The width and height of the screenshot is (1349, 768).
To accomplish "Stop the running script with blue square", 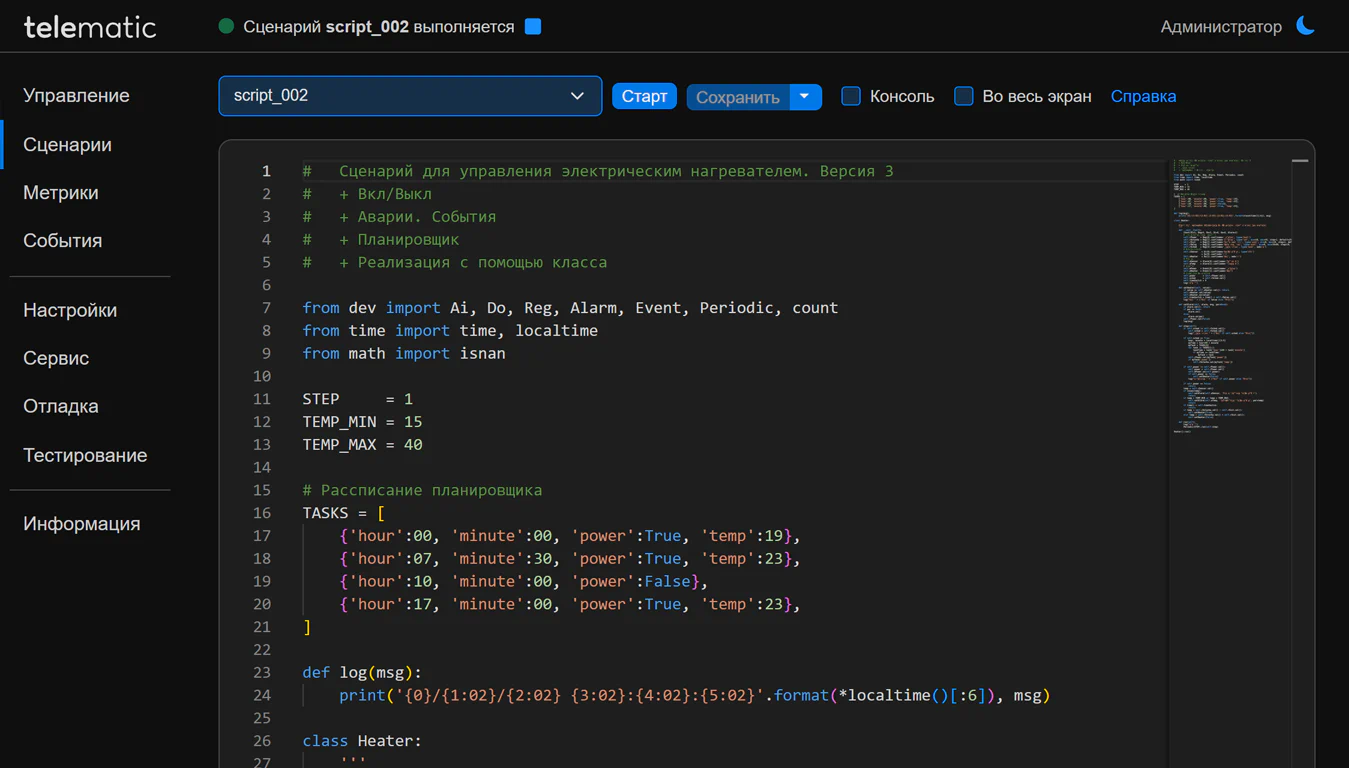I will point(533,27).
